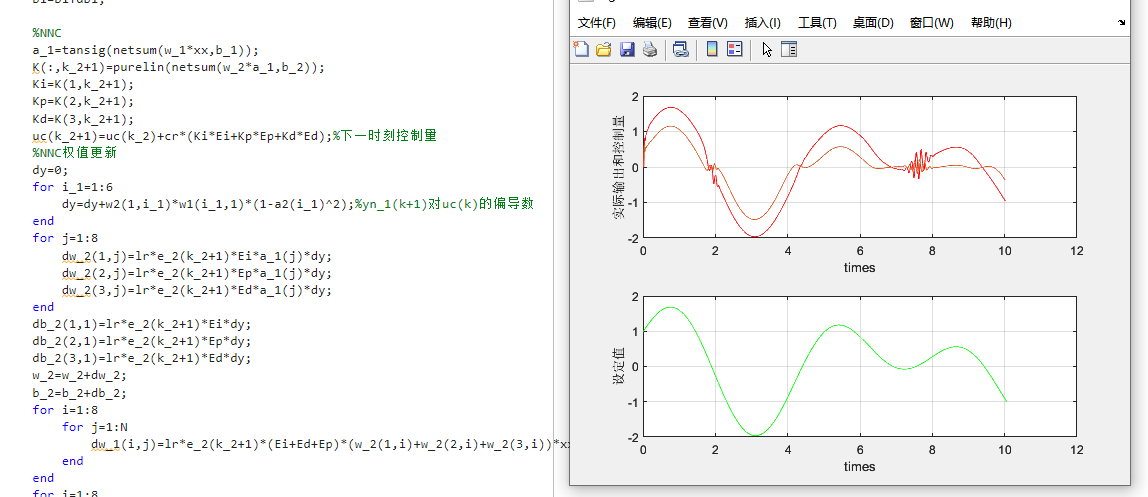
Task: Click the lower plot 'times' x-axis label
Action: coord(859,467)
